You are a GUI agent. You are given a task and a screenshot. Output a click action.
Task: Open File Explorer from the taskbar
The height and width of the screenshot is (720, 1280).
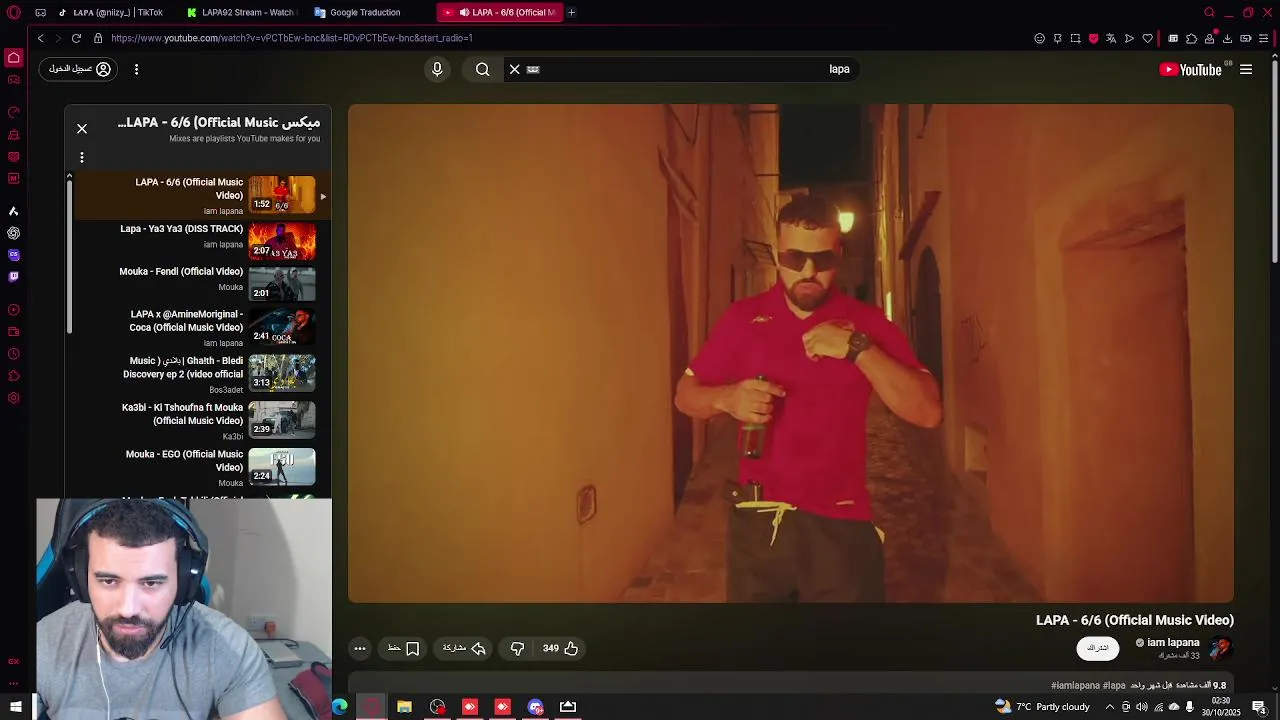(404, 706)
